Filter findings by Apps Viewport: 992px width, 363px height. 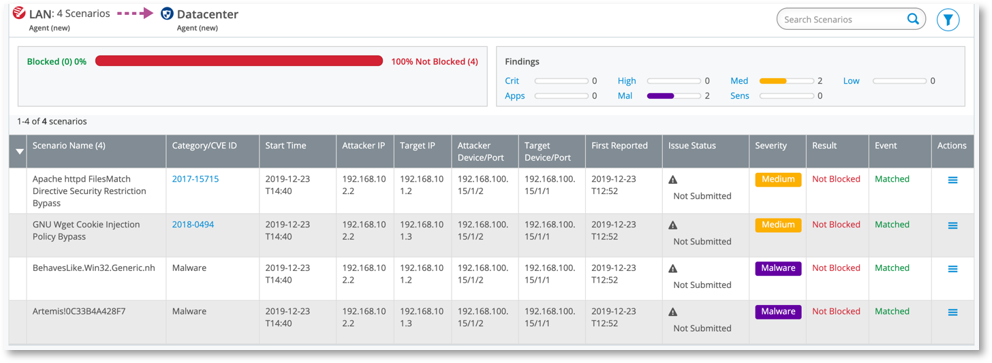[x=515, y=96]
